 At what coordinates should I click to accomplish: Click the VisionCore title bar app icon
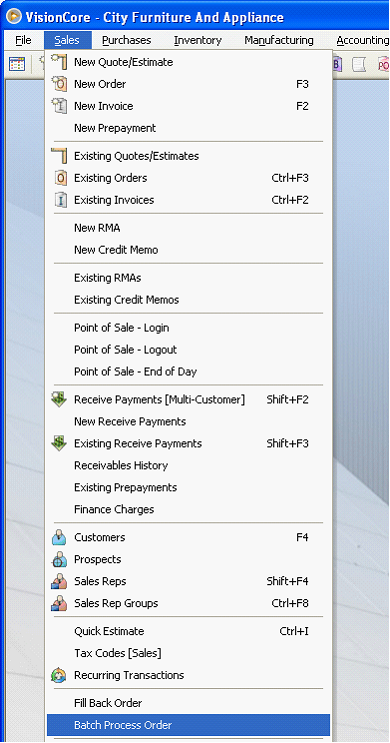(14, 16)
